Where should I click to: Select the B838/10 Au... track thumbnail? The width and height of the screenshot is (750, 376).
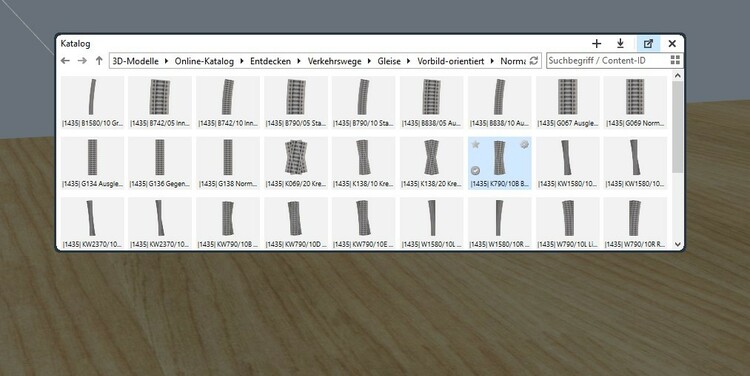(x=500, y=102)
